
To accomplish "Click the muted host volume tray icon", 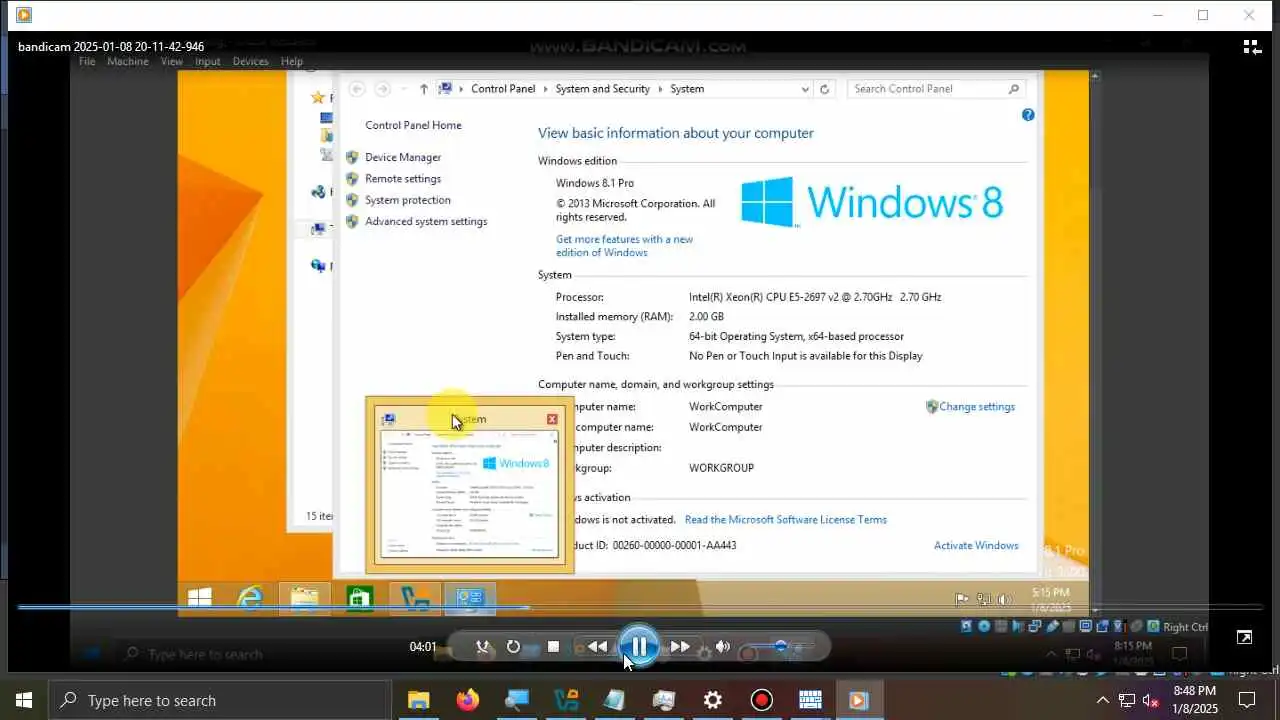I will point(1151,700).
